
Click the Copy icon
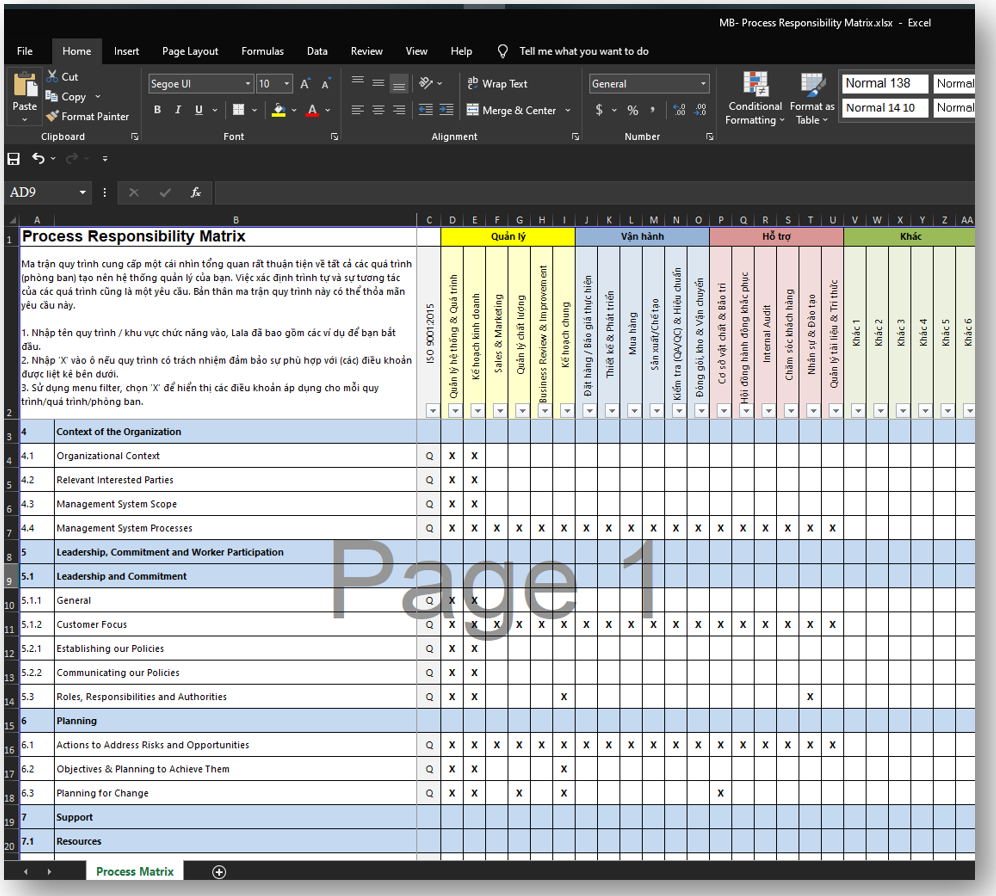52,97
